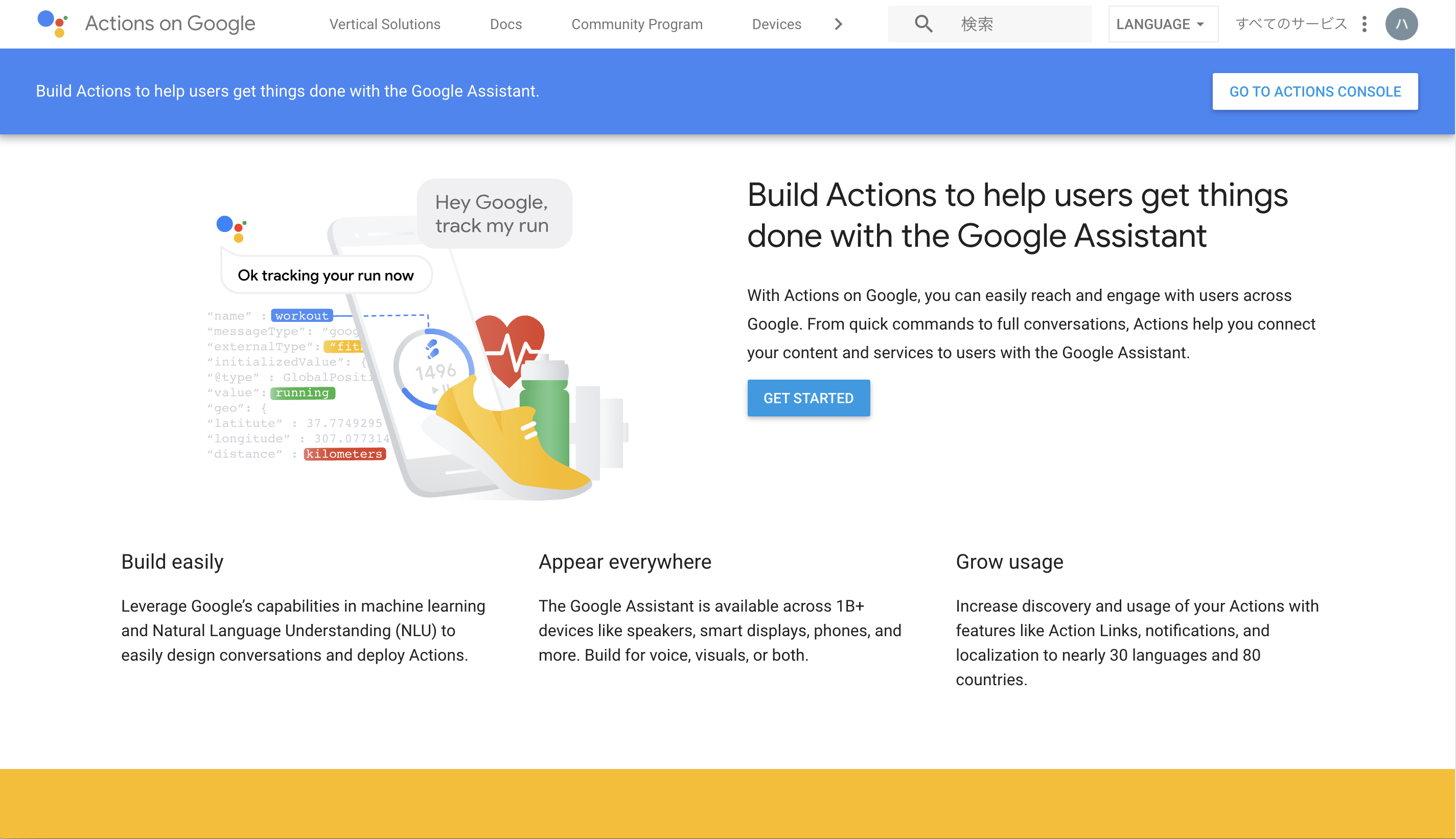Click the 'Ok tracking your run now' bubble
The width and height of the screenshot is (1456, 839).
(326, 275)
